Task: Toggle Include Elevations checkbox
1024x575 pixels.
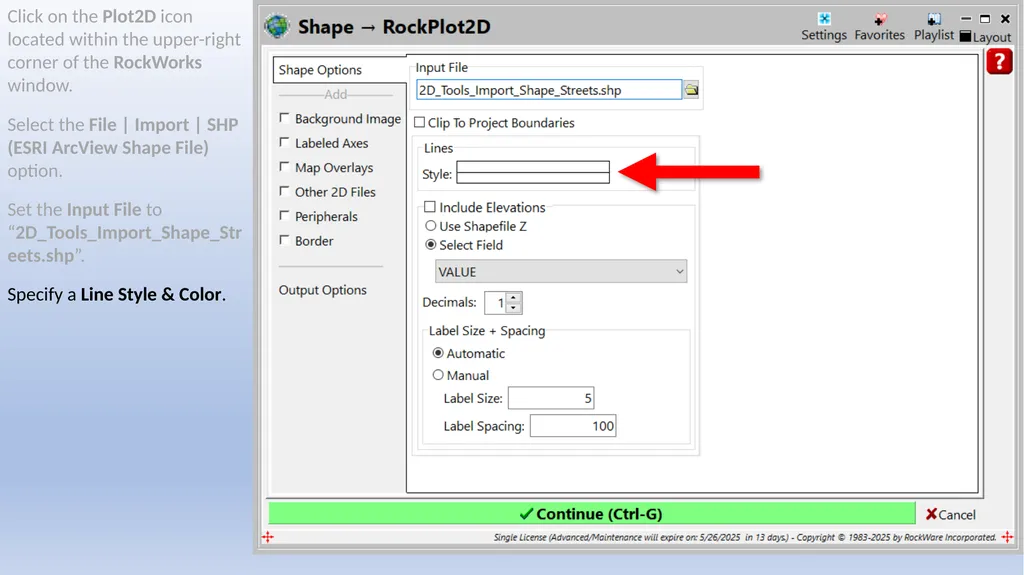Action: coord(430,207)
